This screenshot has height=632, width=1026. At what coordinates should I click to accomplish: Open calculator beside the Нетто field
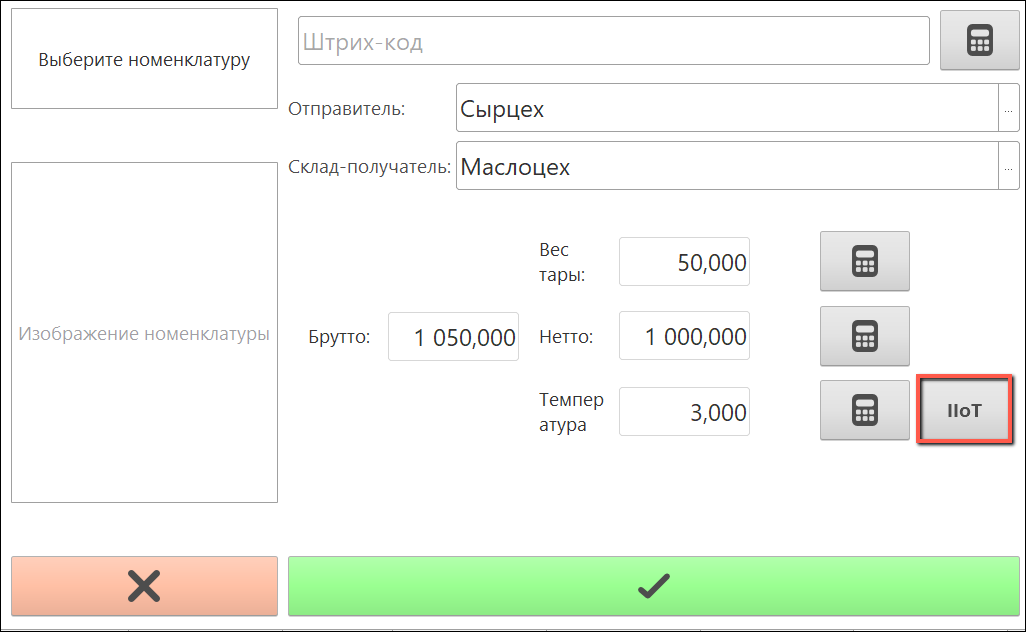pyautogui.click(x=864, y=336)
